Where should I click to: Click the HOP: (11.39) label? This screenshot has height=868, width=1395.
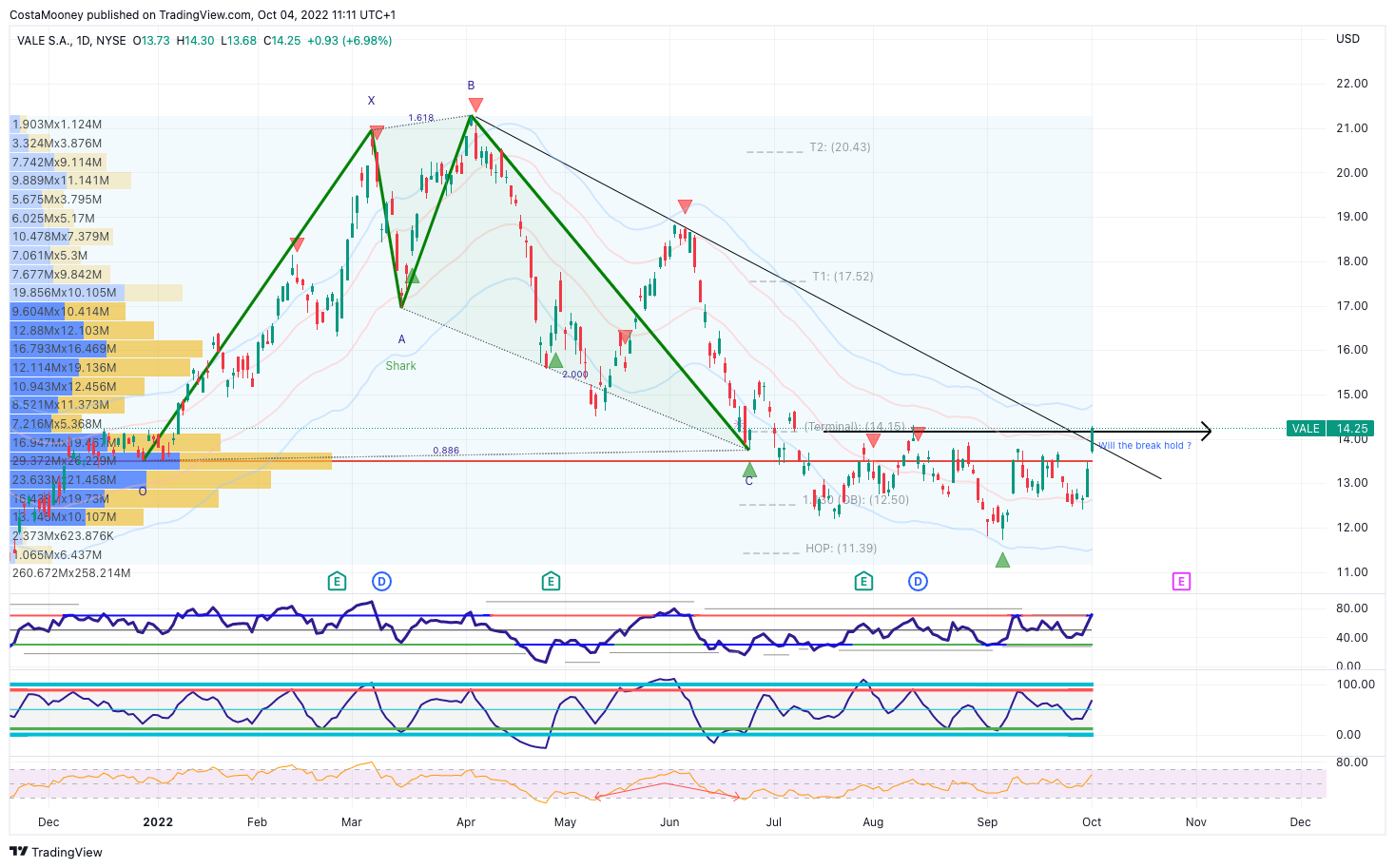(841, 549)
